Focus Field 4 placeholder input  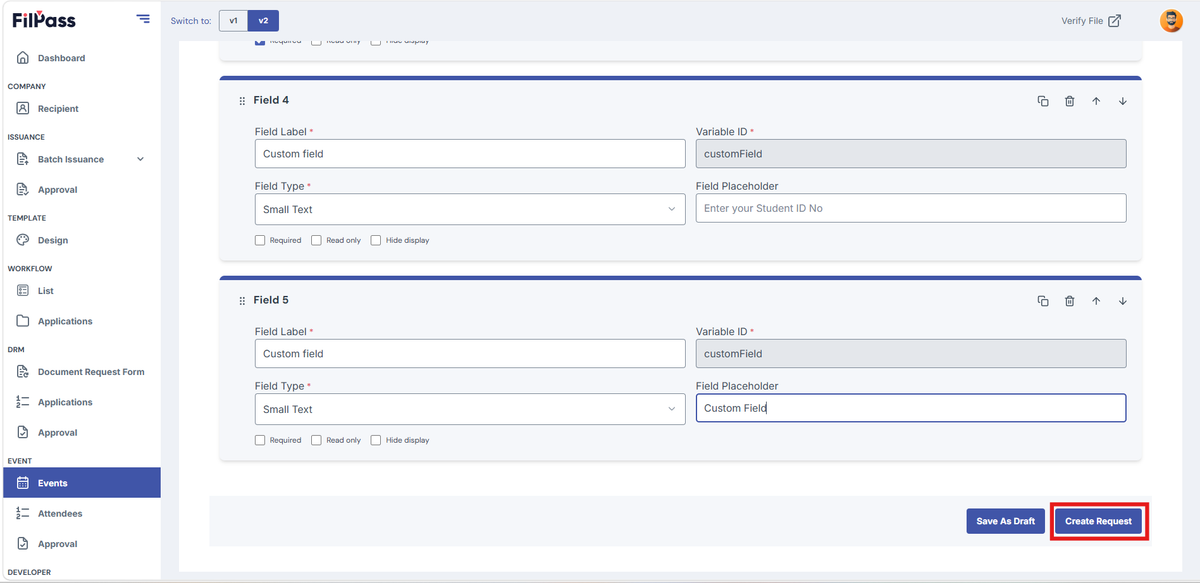(x=911, y=208)
